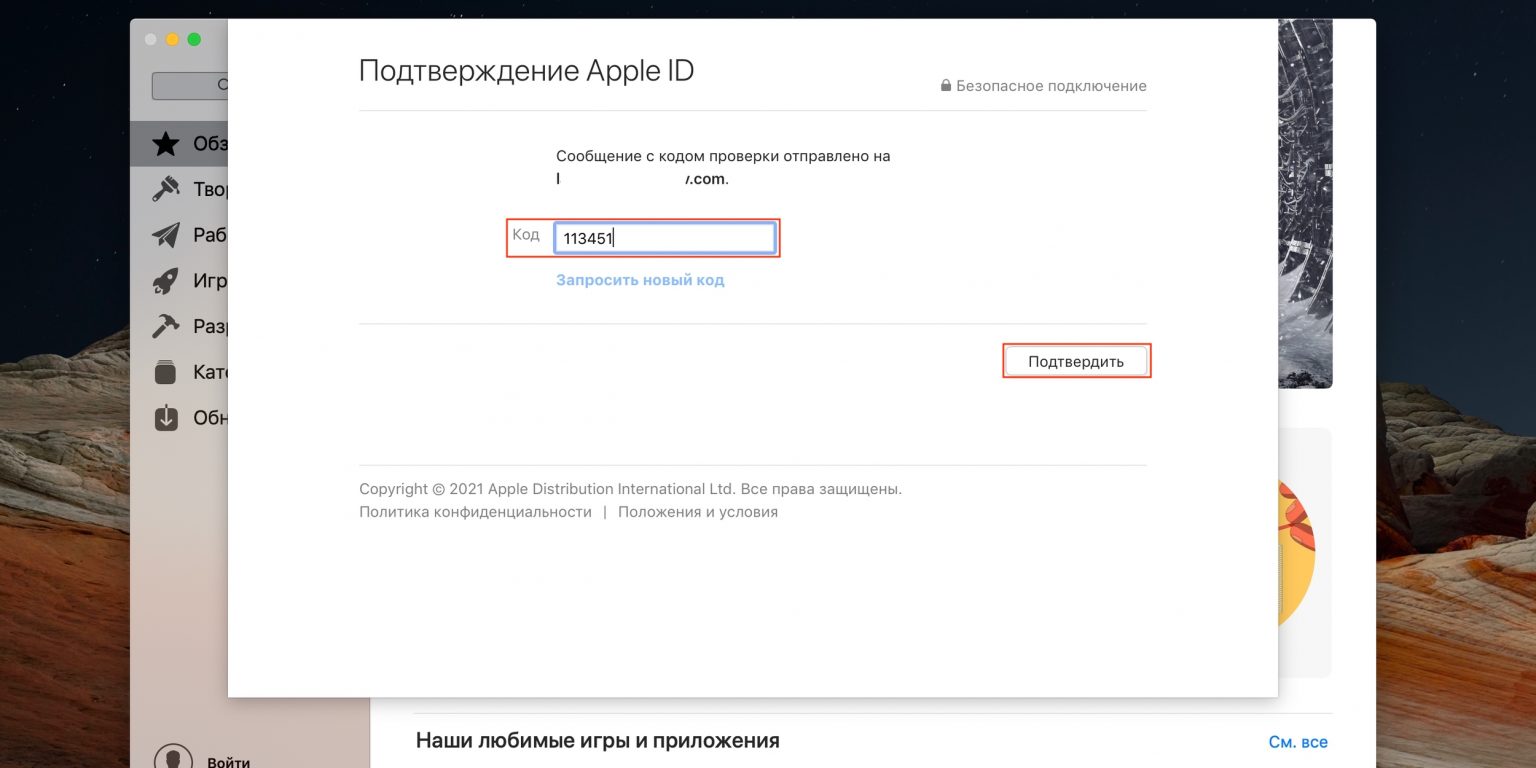
Task: Open the Категории box icon
Action: coord(166,372)
